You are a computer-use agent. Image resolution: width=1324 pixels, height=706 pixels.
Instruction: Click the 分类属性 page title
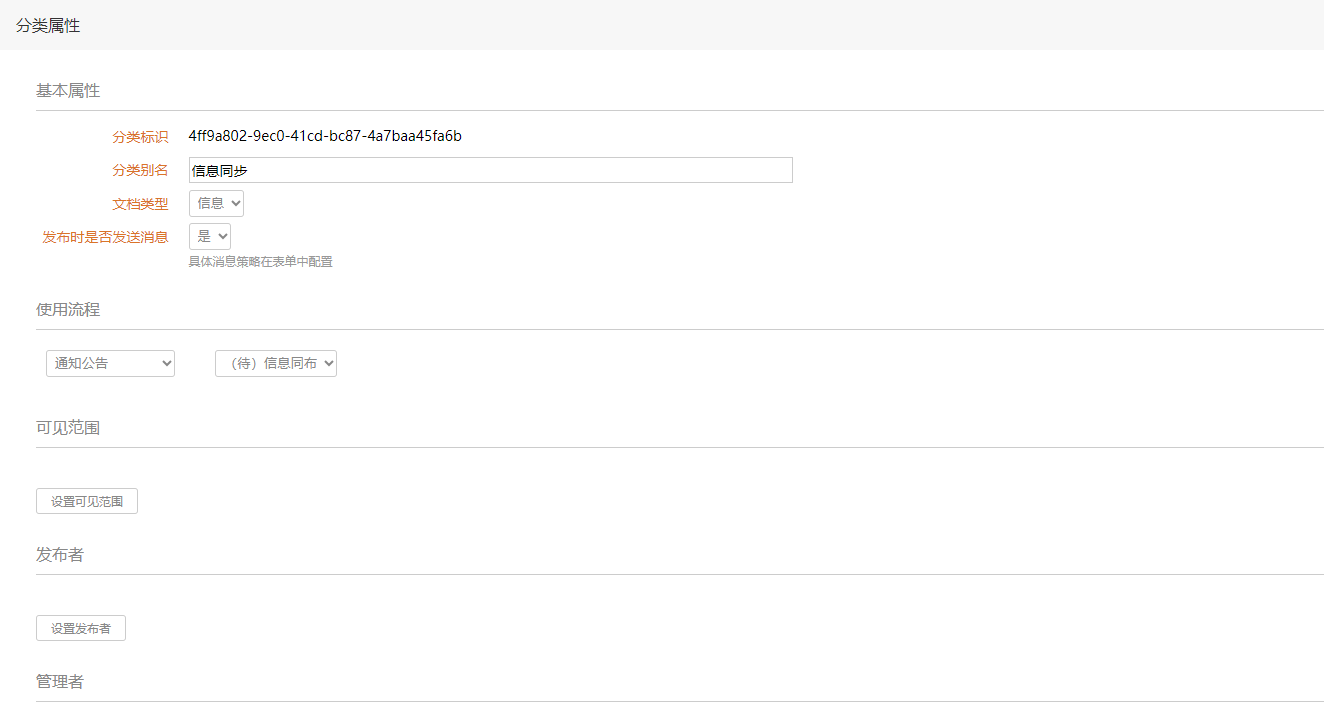[48, 26]
